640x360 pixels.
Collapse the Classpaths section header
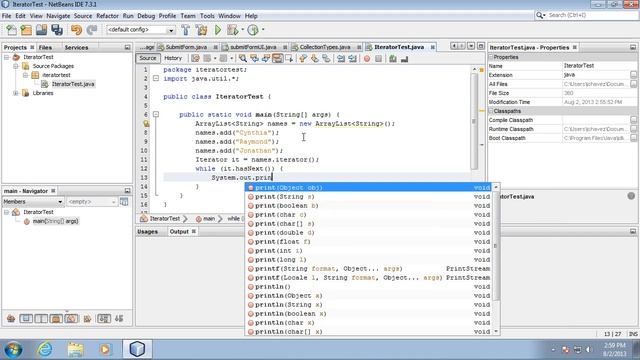click(491, 111)
